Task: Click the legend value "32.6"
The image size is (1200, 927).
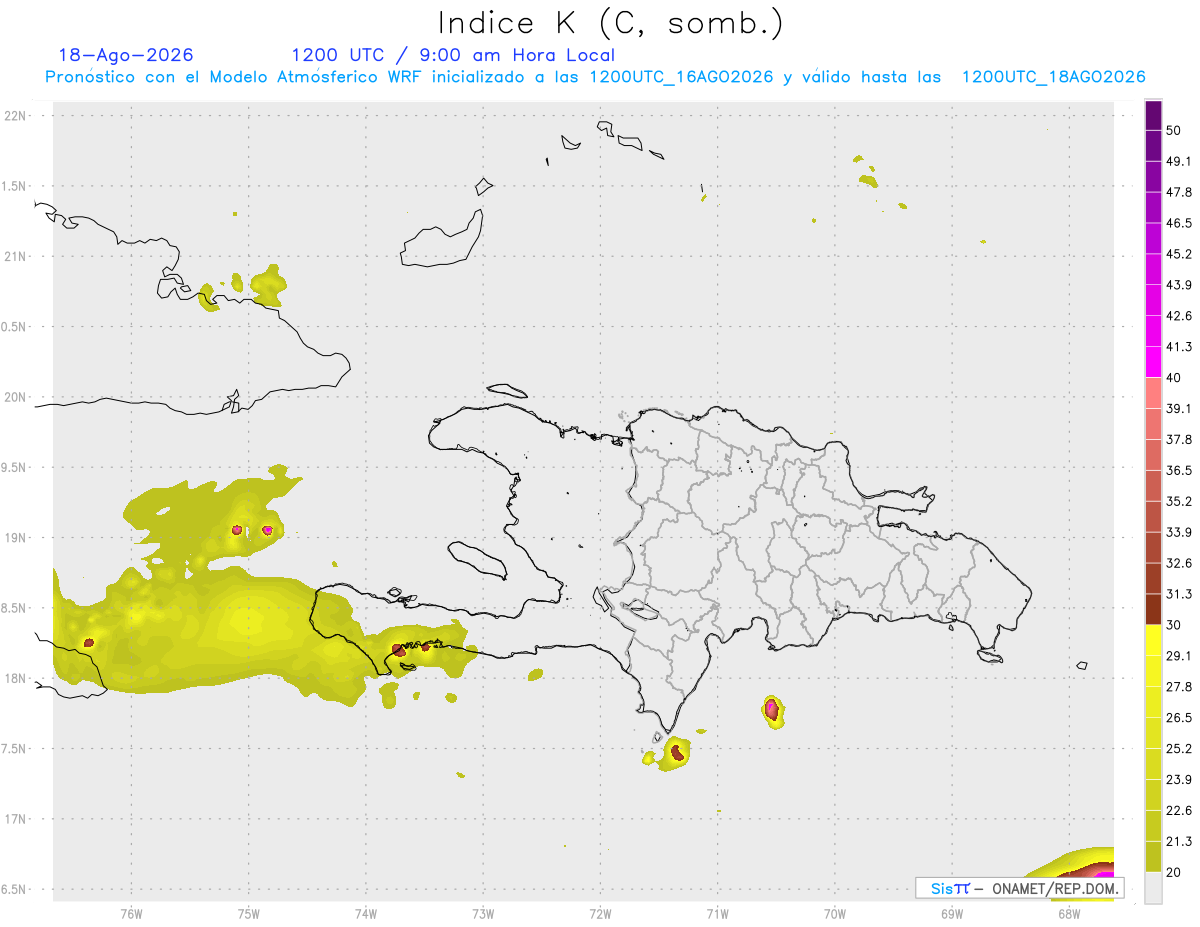Action: coord(1178,563)
